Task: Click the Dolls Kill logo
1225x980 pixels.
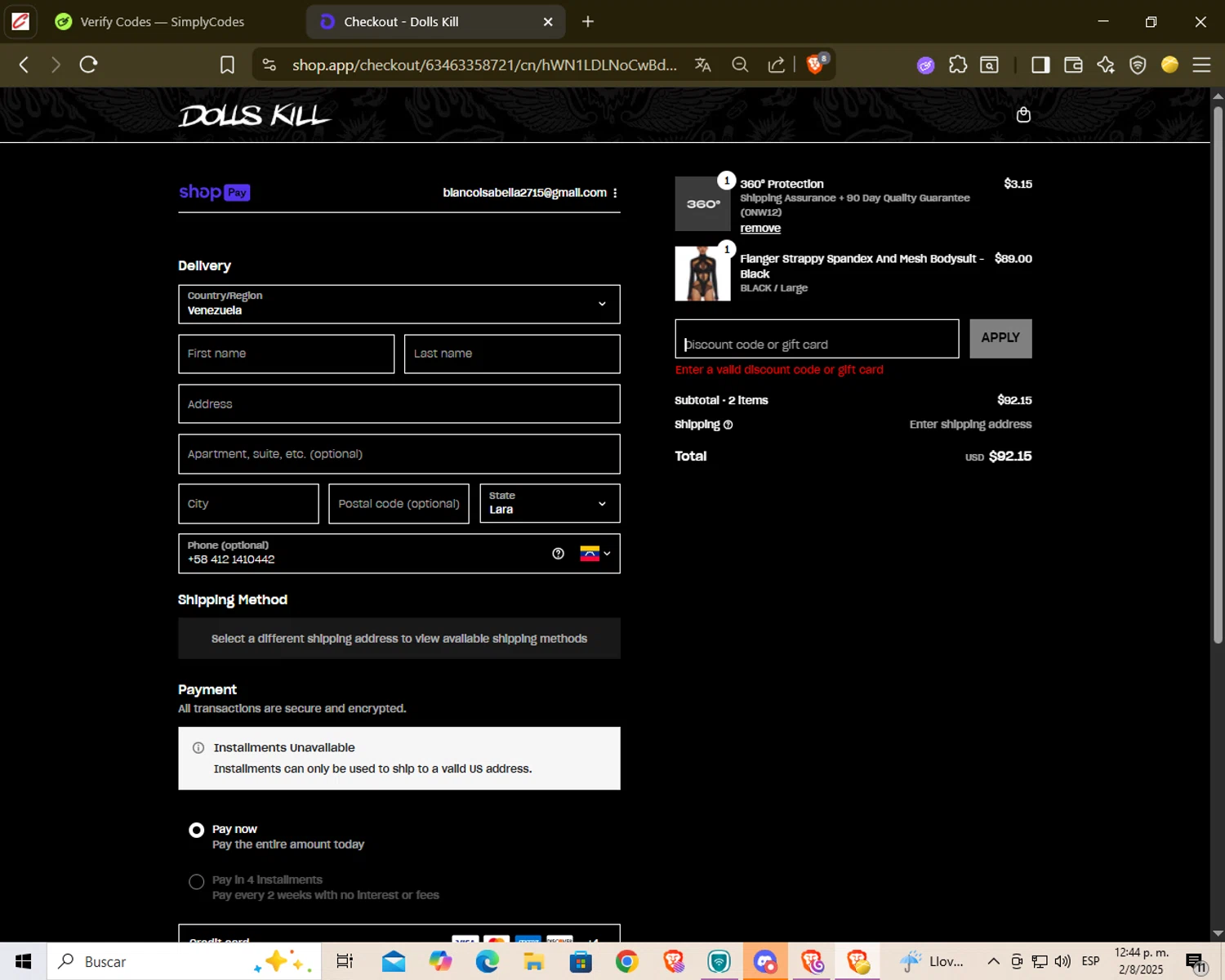Action: (x=254, y=116)
